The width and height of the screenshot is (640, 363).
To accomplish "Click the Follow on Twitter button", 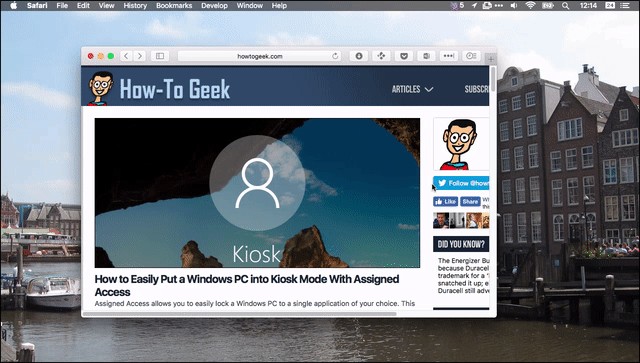I will [x=461, y=183].
